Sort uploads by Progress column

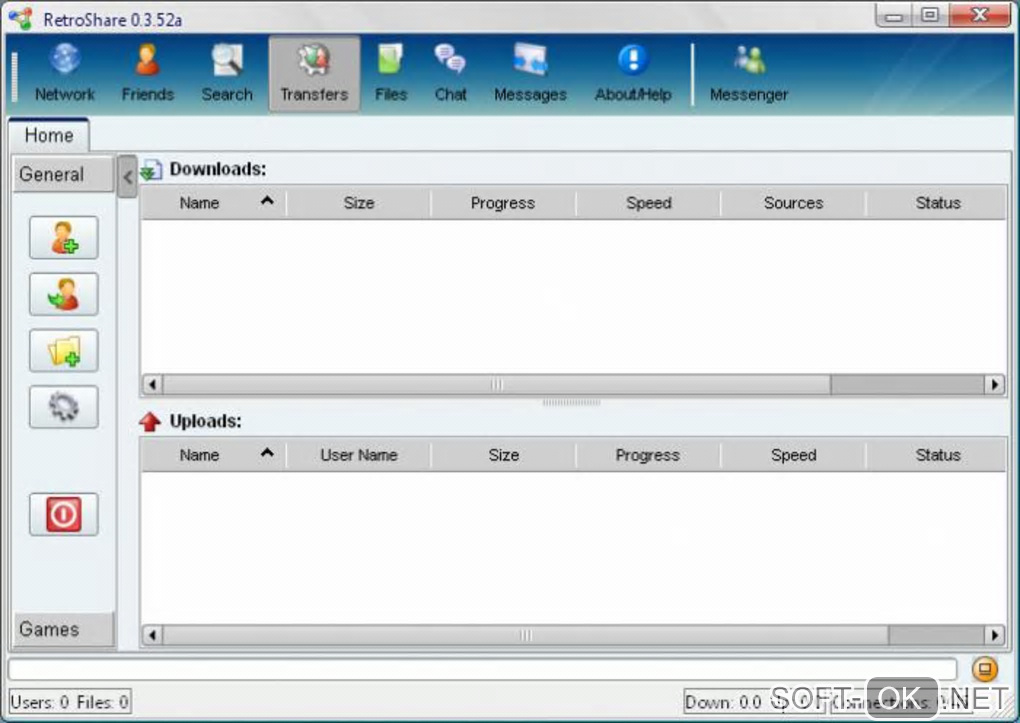649,455
